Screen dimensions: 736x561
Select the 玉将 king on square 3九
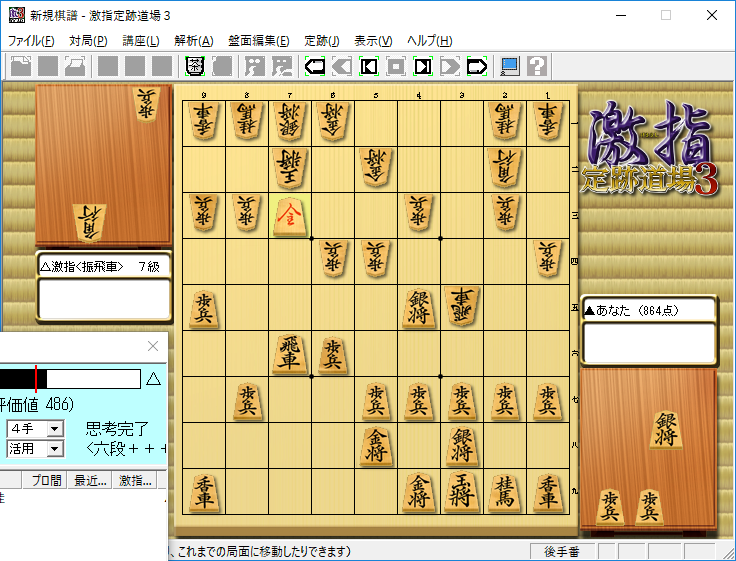[462, 492]
